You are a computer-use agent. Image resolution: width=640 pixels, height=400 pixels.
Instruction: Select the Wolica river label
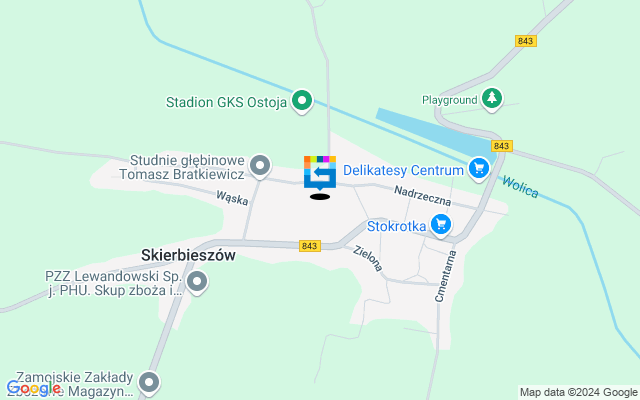[x=520, y=187]
